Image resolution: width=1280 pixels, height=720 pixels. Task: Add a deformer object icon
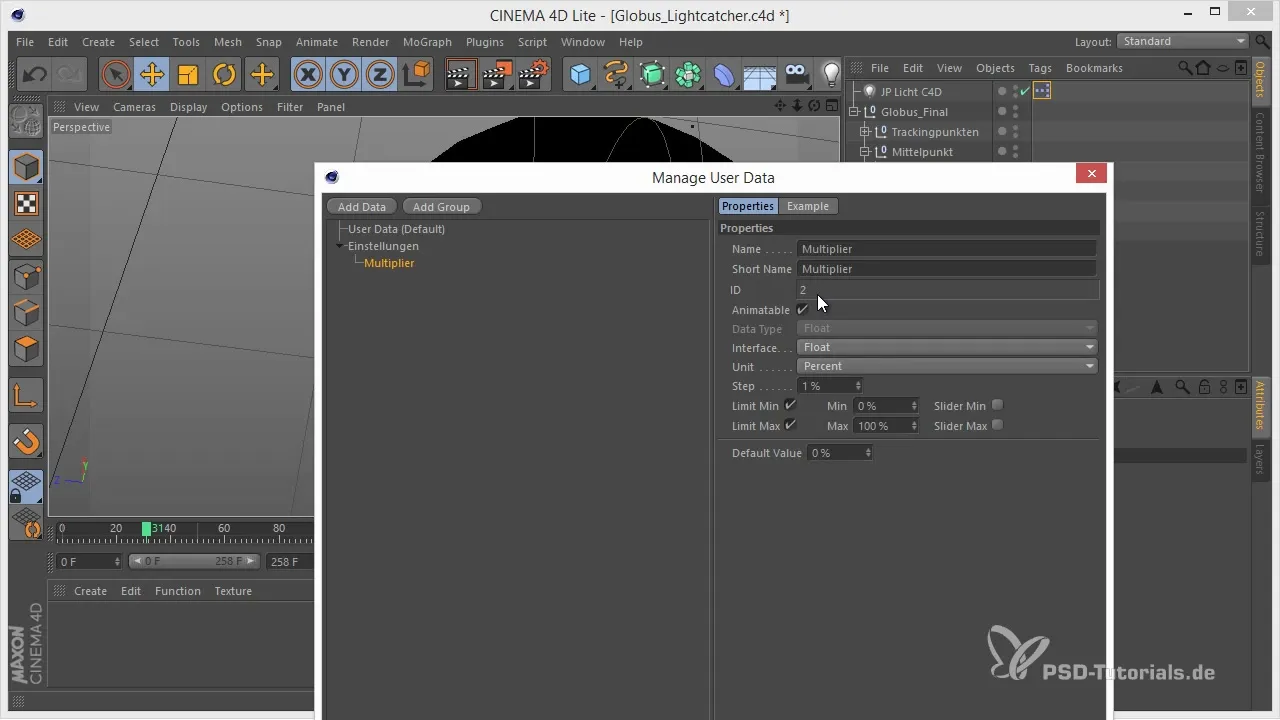point(724,74)
